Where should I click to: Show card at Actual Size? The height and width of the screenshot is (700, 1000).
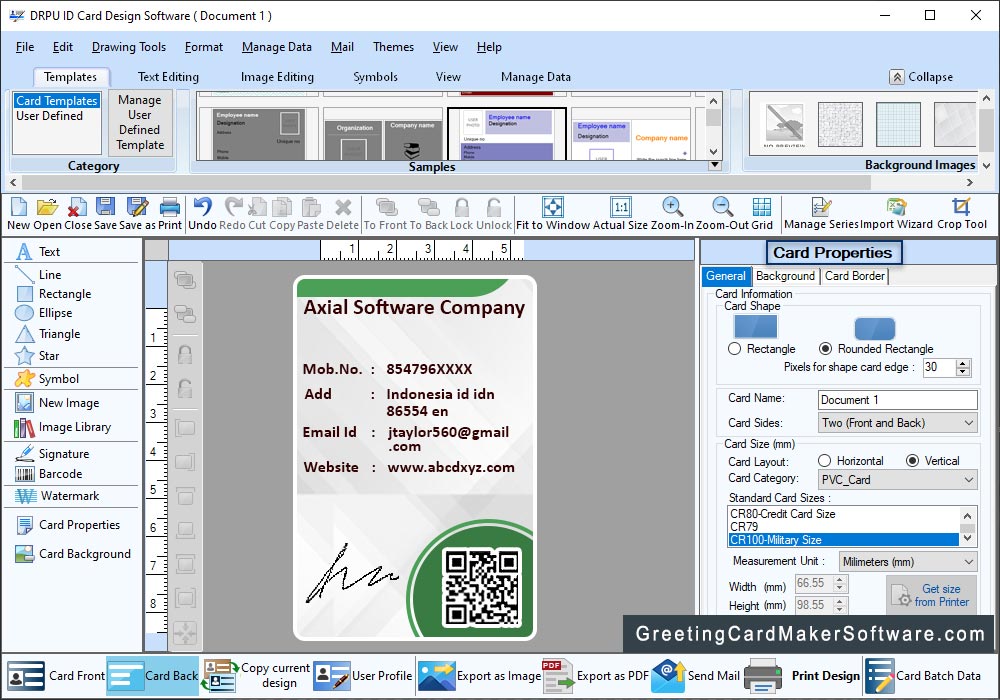[621, 214]
